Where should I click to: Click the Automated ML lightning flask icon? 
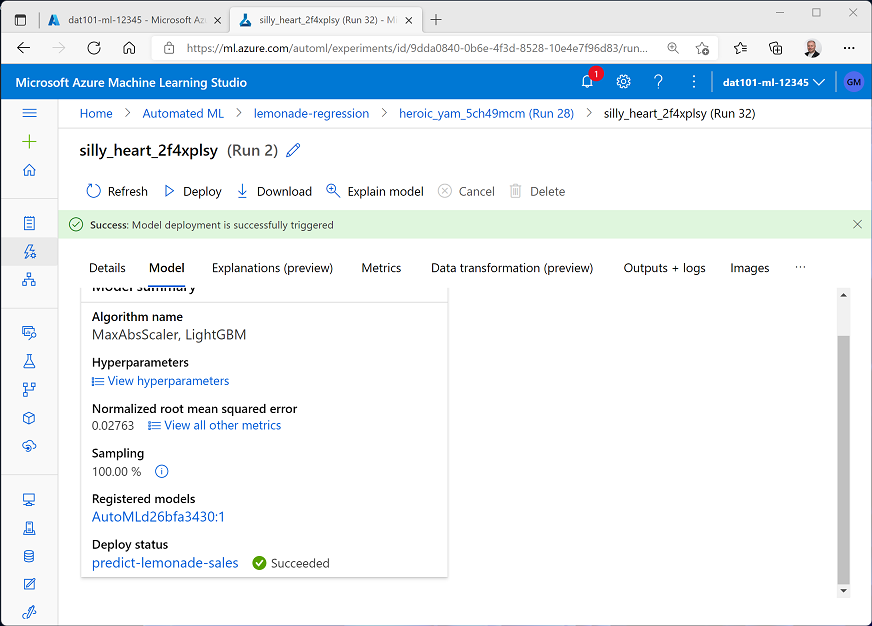(x=29, y=251)
